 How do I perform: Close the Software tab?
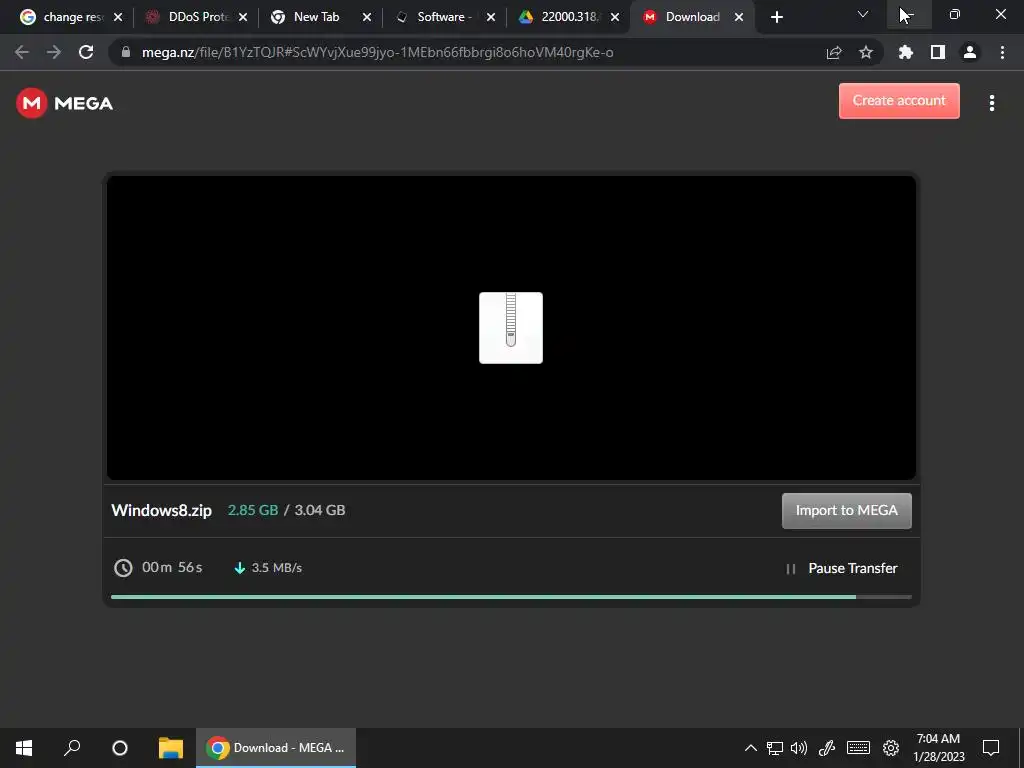click(x=491, y=18)
